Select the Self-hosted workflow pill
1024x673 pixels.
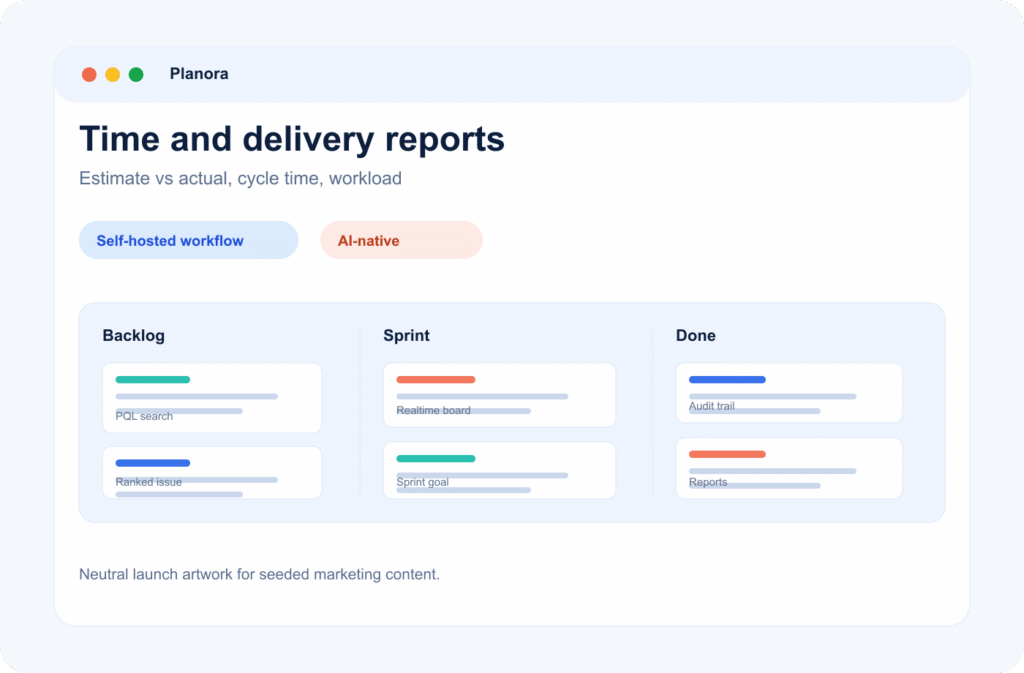pyautogui.click(x=189, y=240)
